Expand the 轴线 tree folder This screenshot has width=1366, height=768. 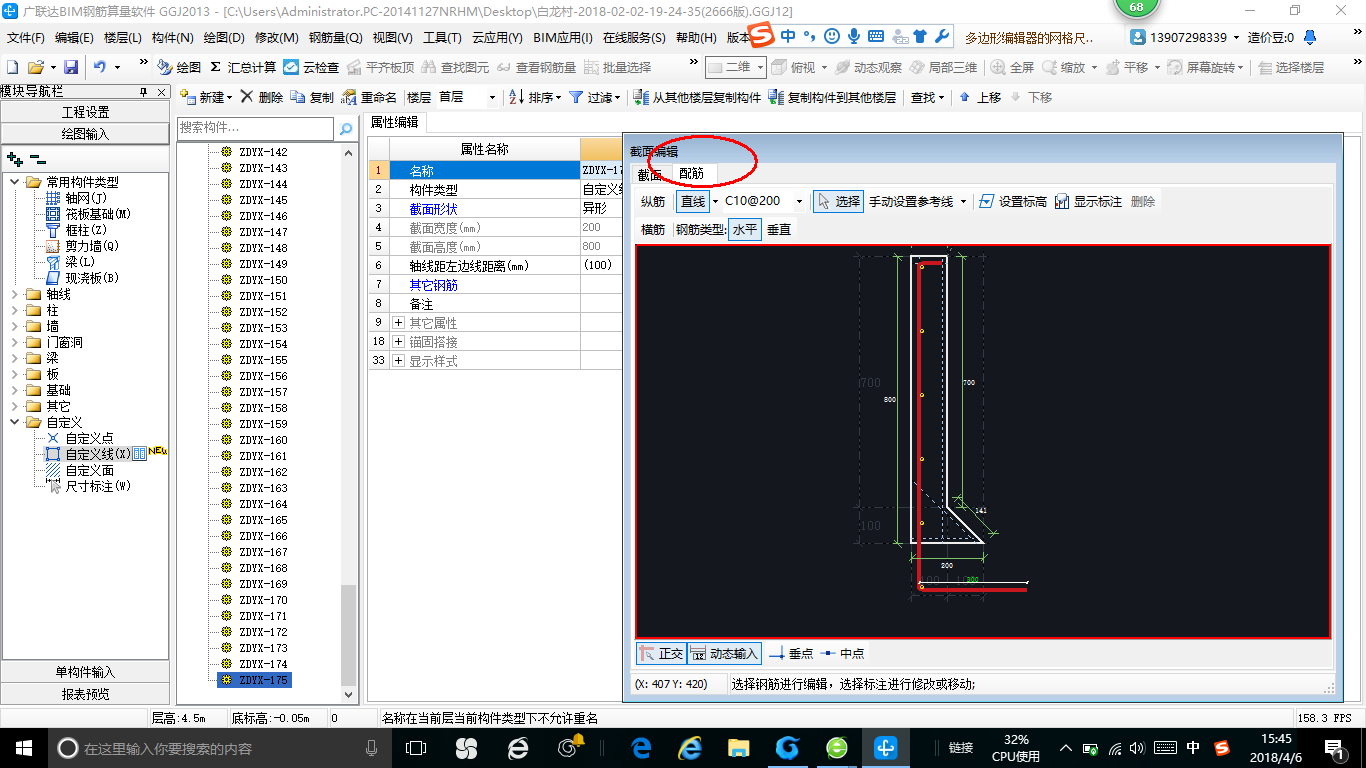16,294
